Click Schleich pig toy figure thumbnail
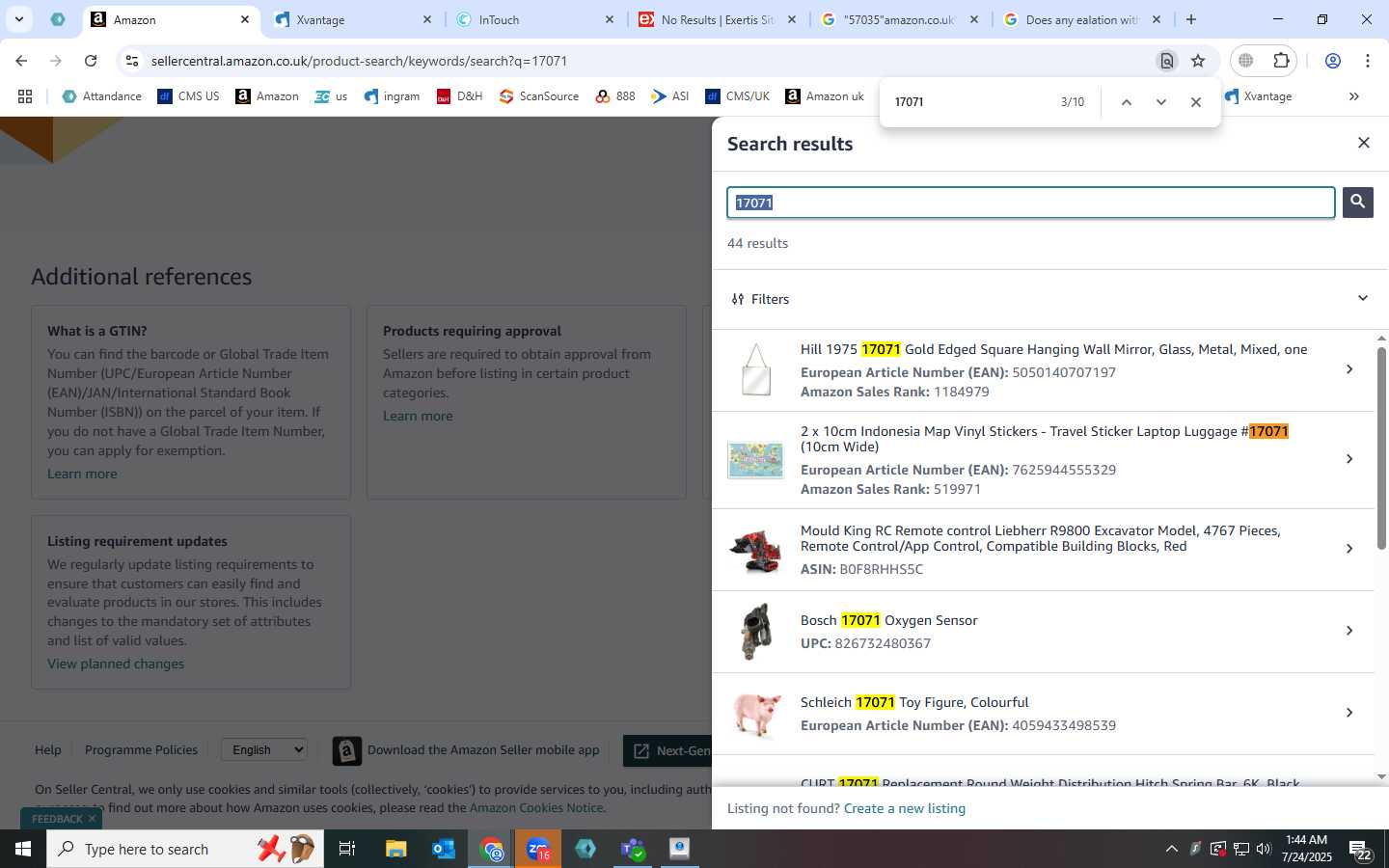This screenshot has width=1389, height=868. click(755, 714)
